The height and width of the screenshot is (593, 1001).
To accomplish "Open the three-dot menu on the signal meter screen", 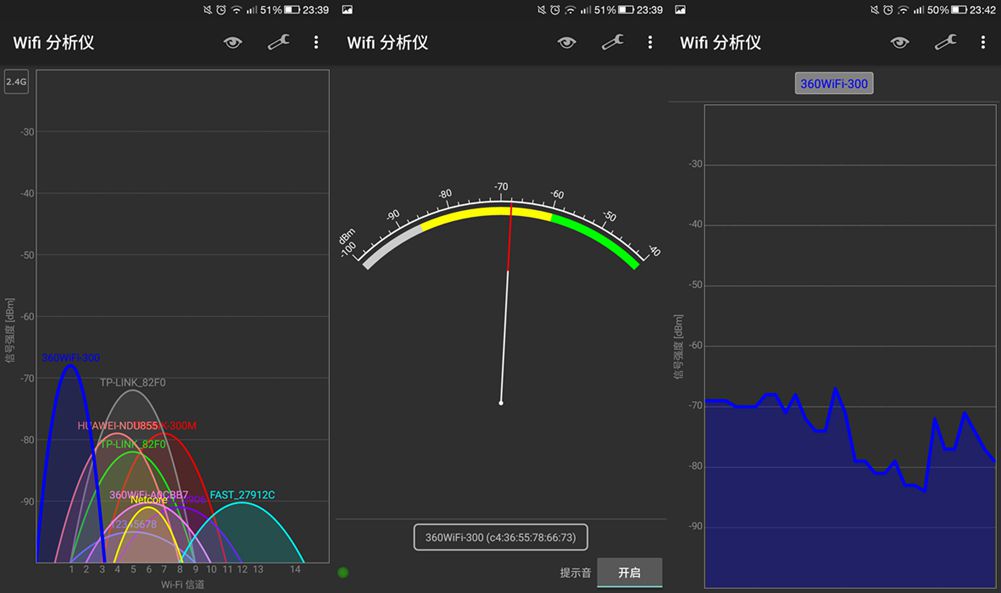I will (x=650, y=42).
